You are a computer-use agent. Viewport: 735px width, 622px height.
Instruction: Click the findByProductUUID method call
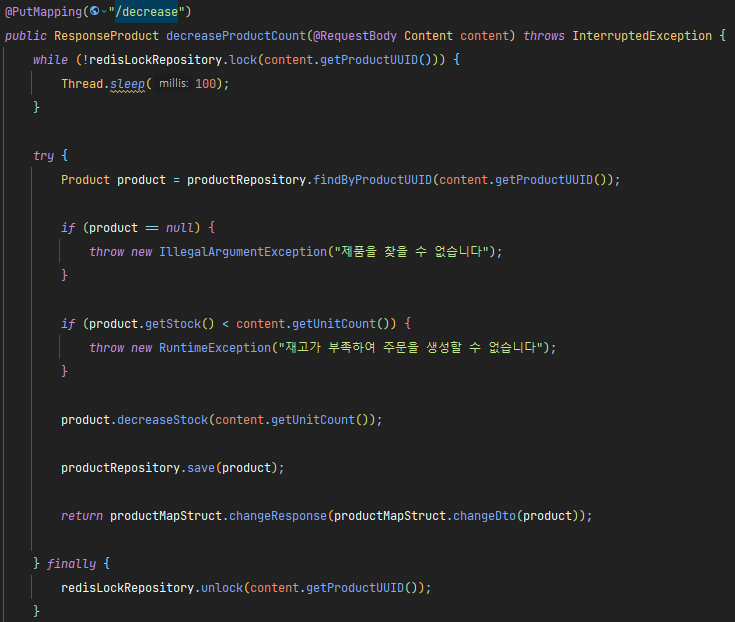[372, 180]
